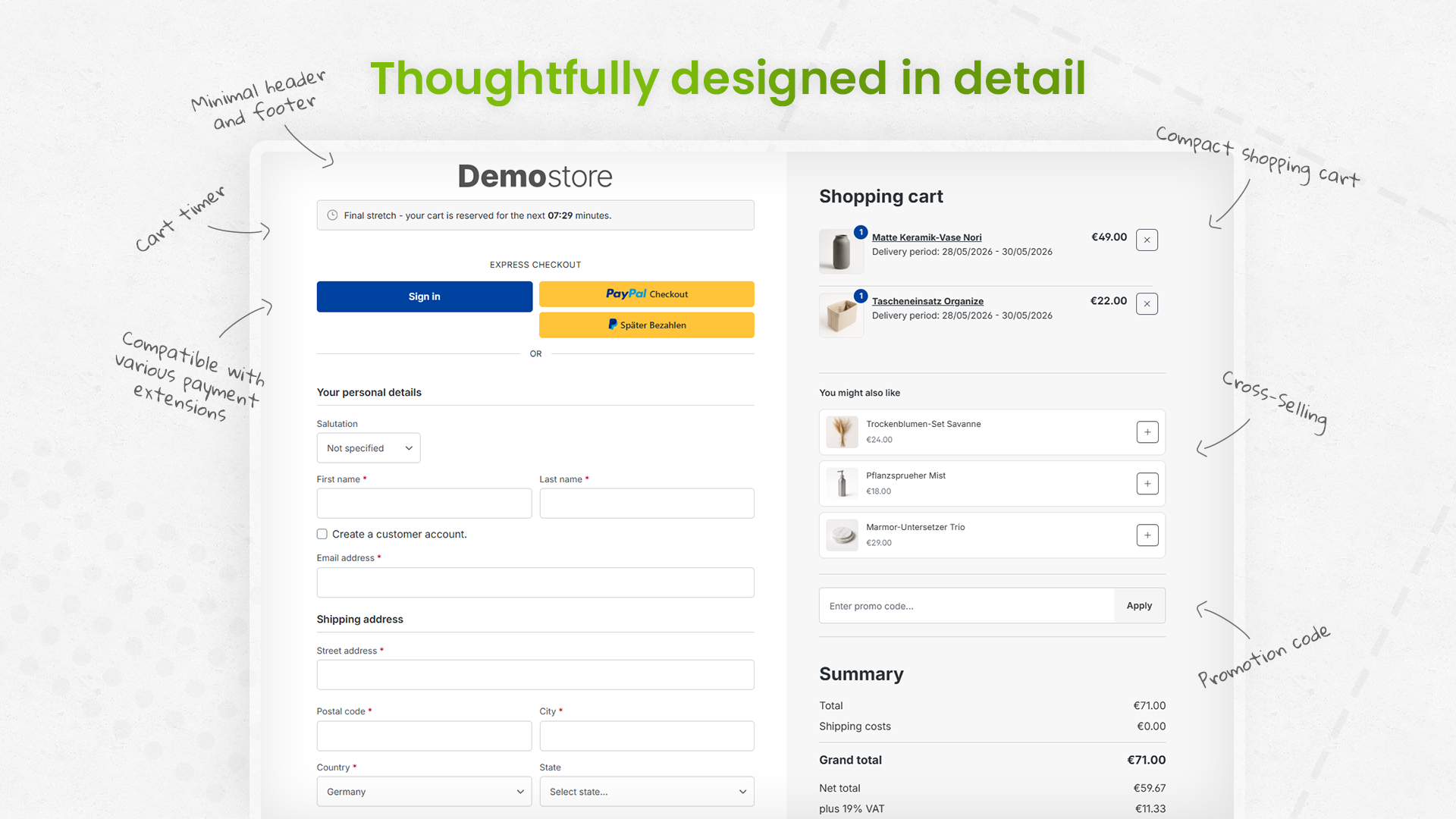This screenshot has width=1456, height=819.
Task: Open Marmor-Untersetzer Trio product image
Action: point(842,535)
